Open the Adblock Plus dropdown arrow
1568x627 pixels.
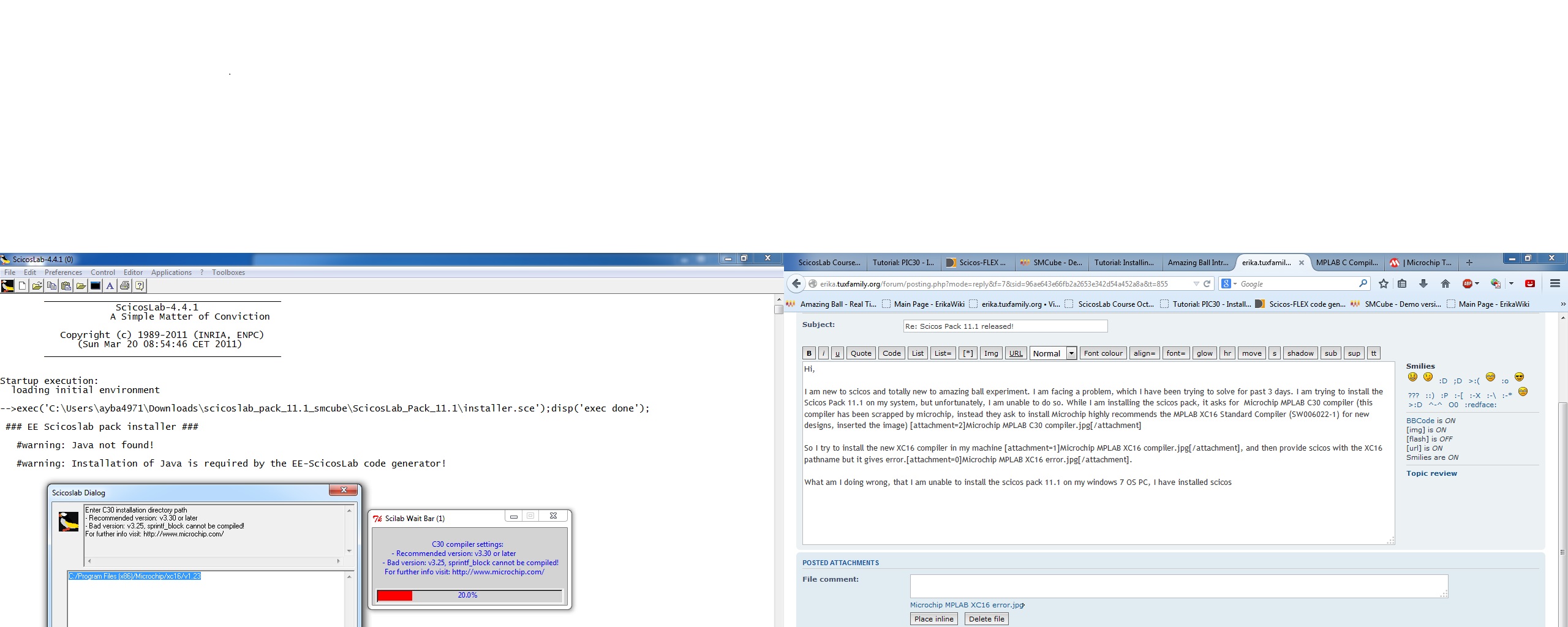[1477, 283]
